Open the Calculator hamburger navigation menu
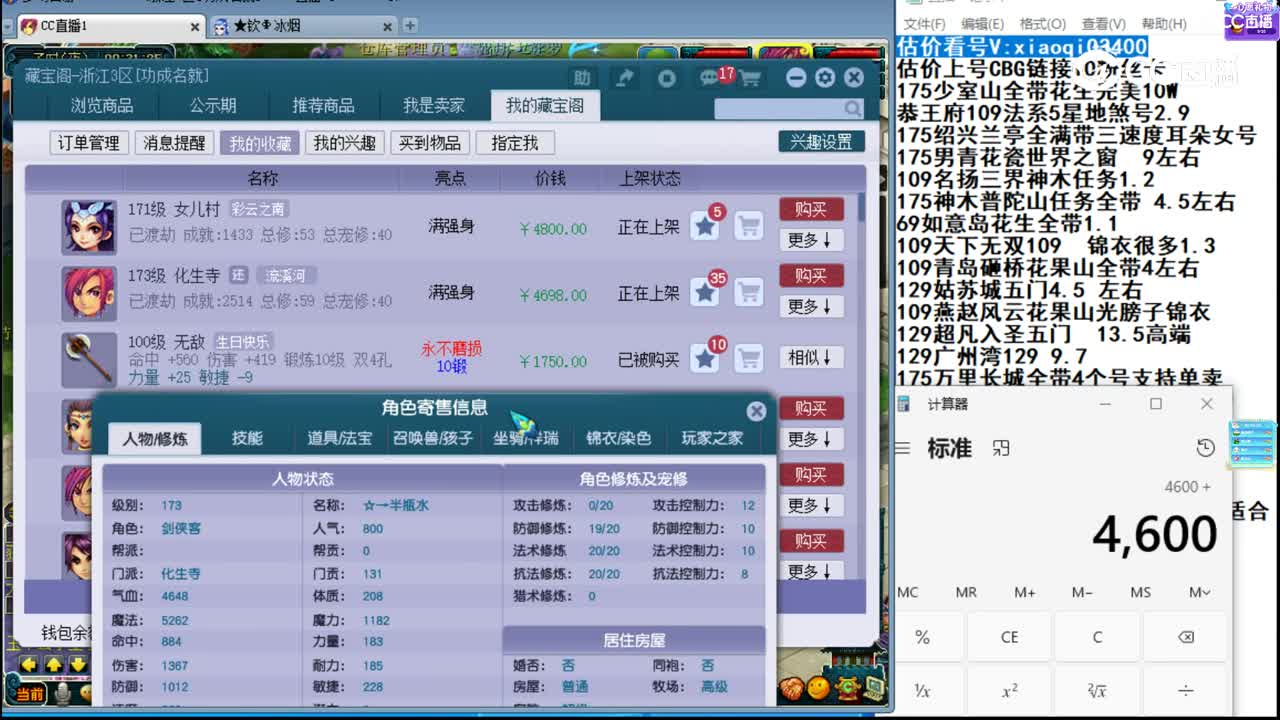The width and height of the screenshot is (1280, 720). point(903,448)
